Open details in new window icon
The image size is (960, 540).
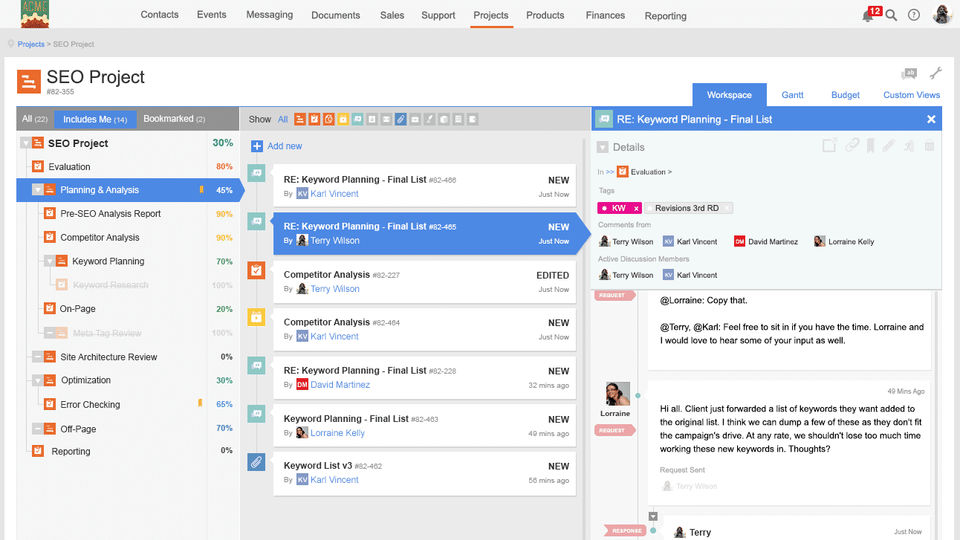click(x=829, y=146)
